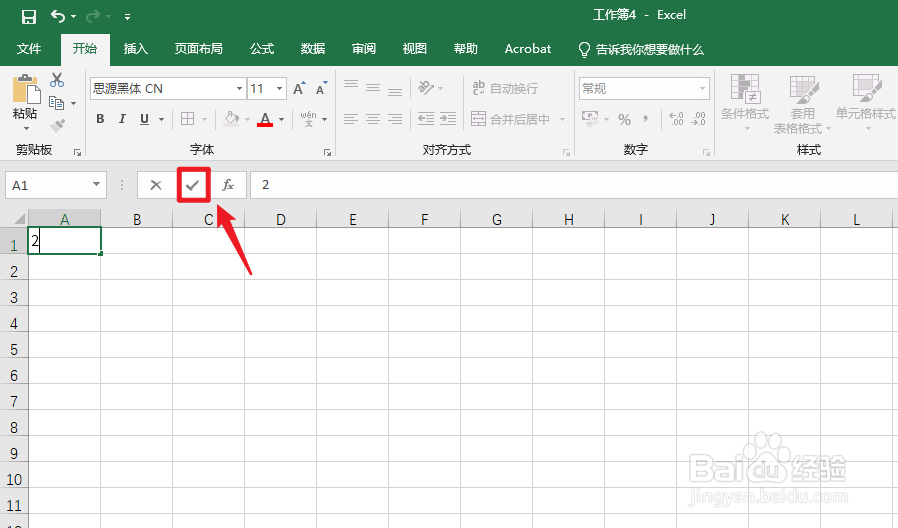Switch to the 插入 tab
The height and width of the screenshot is (528, 898).
point(136,49)
